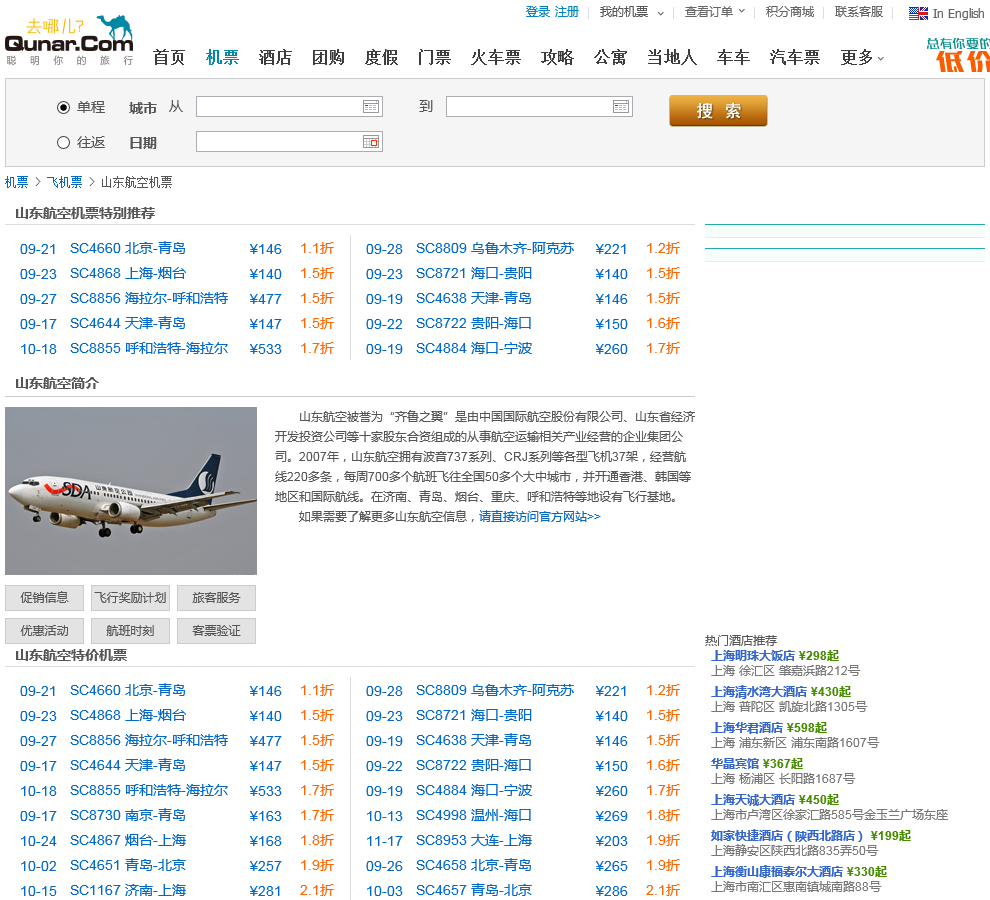Open hotel 上海衡山康福泰尔大酒店 ¥330起
This screenshot has height=900, width=990.
click(799, 872)
